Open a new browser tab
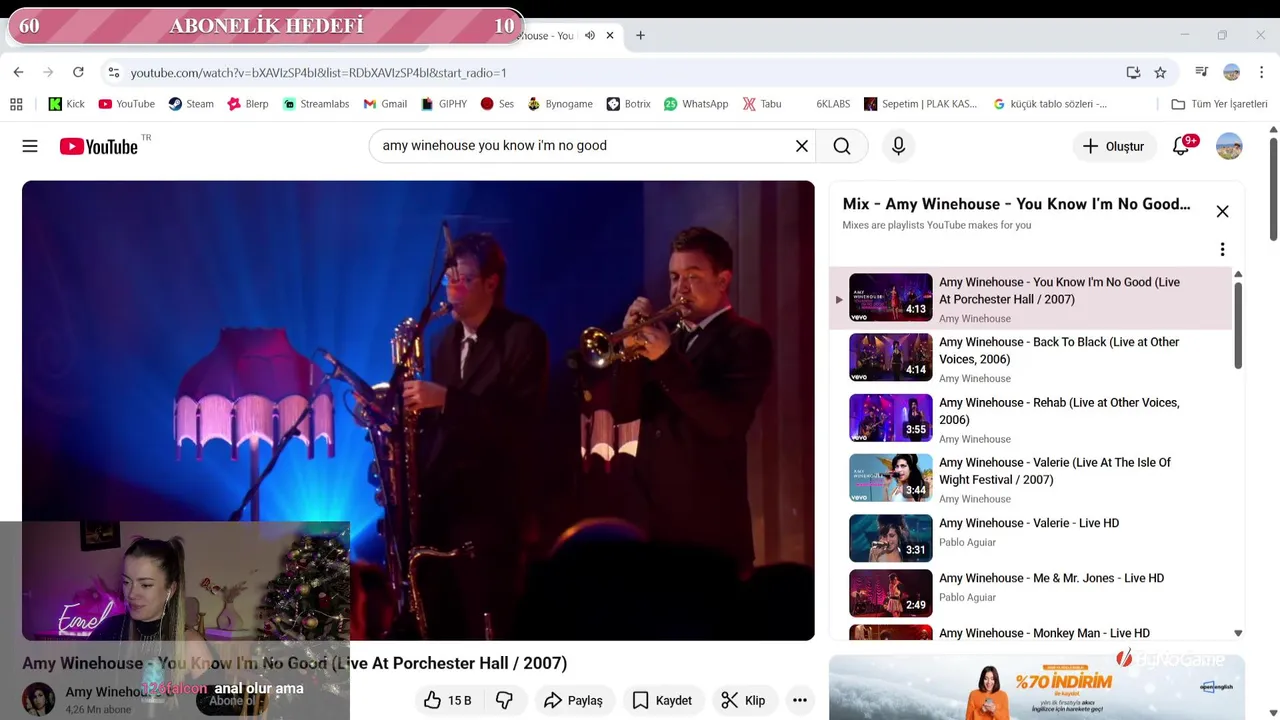 640,35
